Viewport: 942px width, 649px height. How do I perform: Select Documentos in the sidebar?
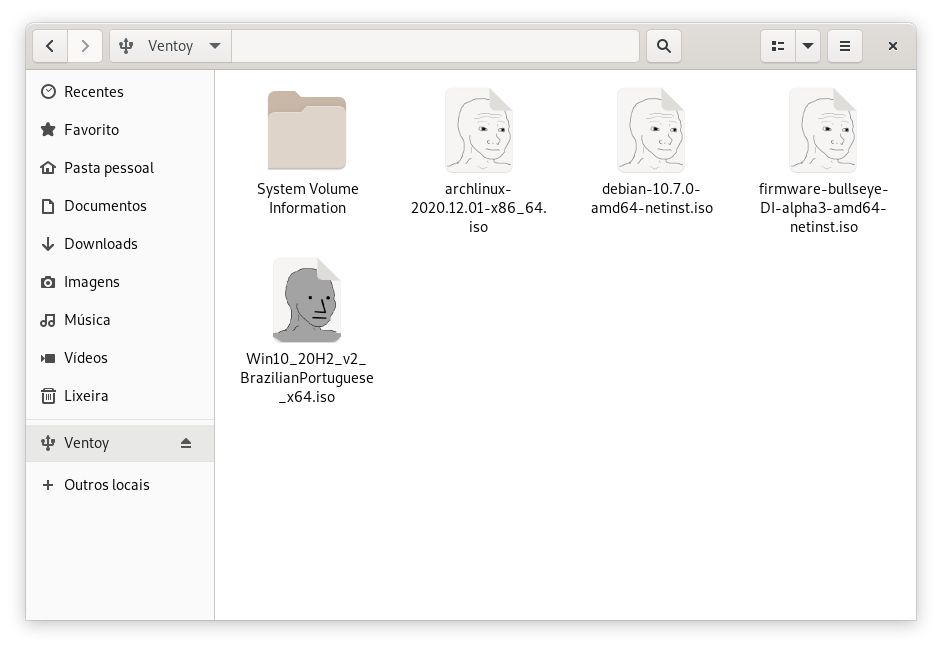pos(105,206)
